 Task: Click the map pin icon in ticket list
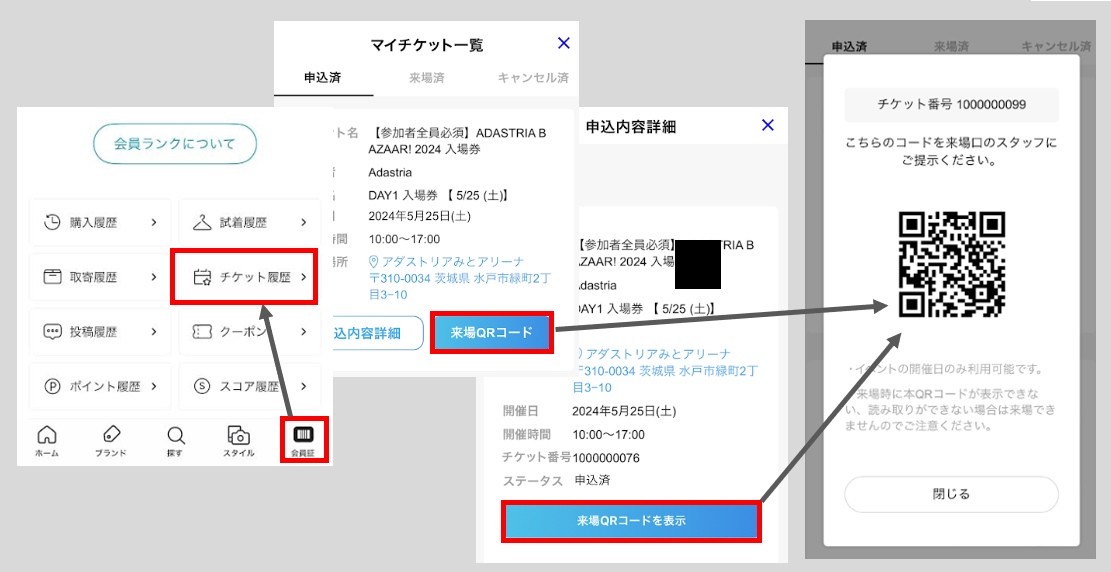click(374, 262)
